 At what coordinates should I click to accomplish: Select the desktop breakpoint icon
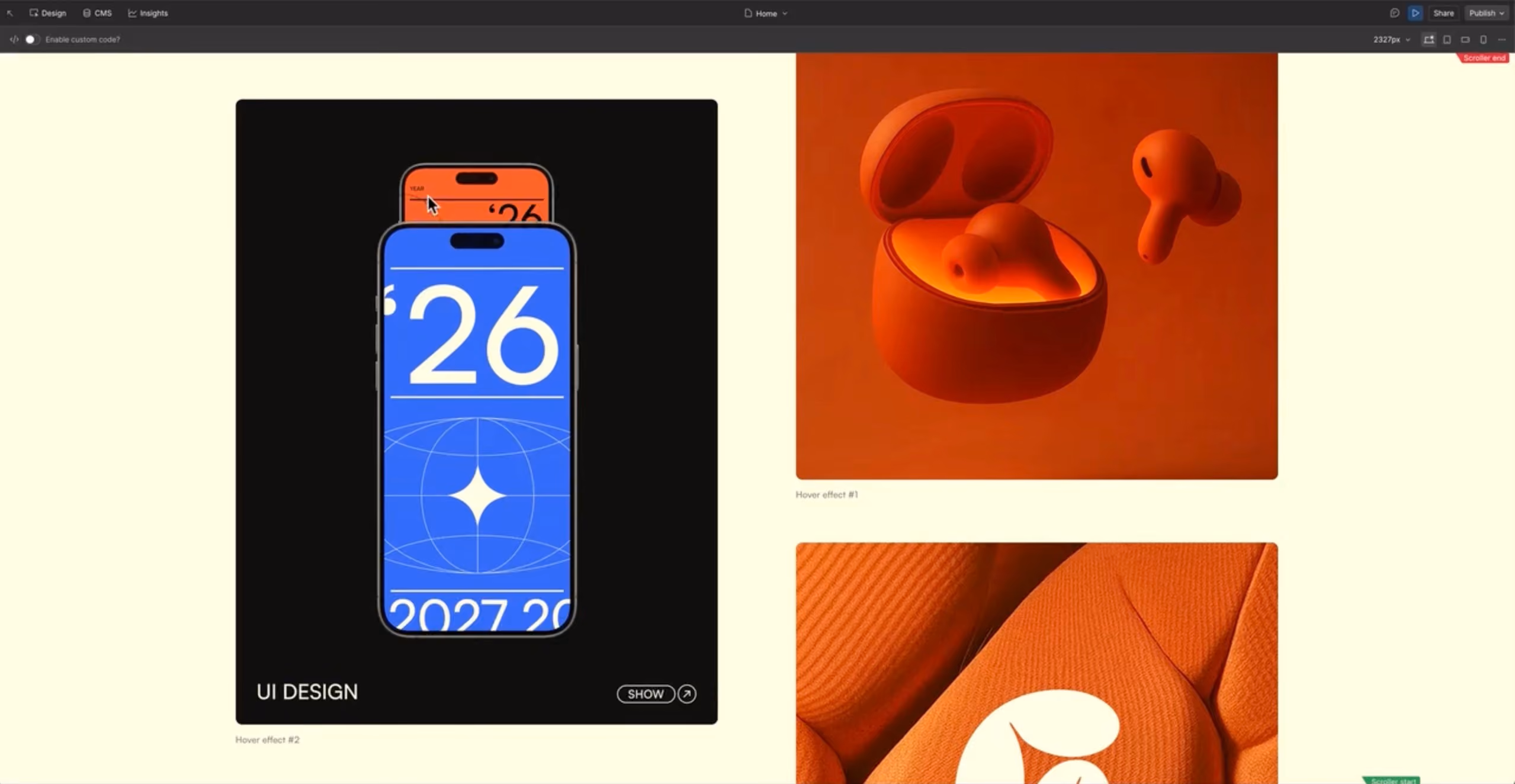1429,40
